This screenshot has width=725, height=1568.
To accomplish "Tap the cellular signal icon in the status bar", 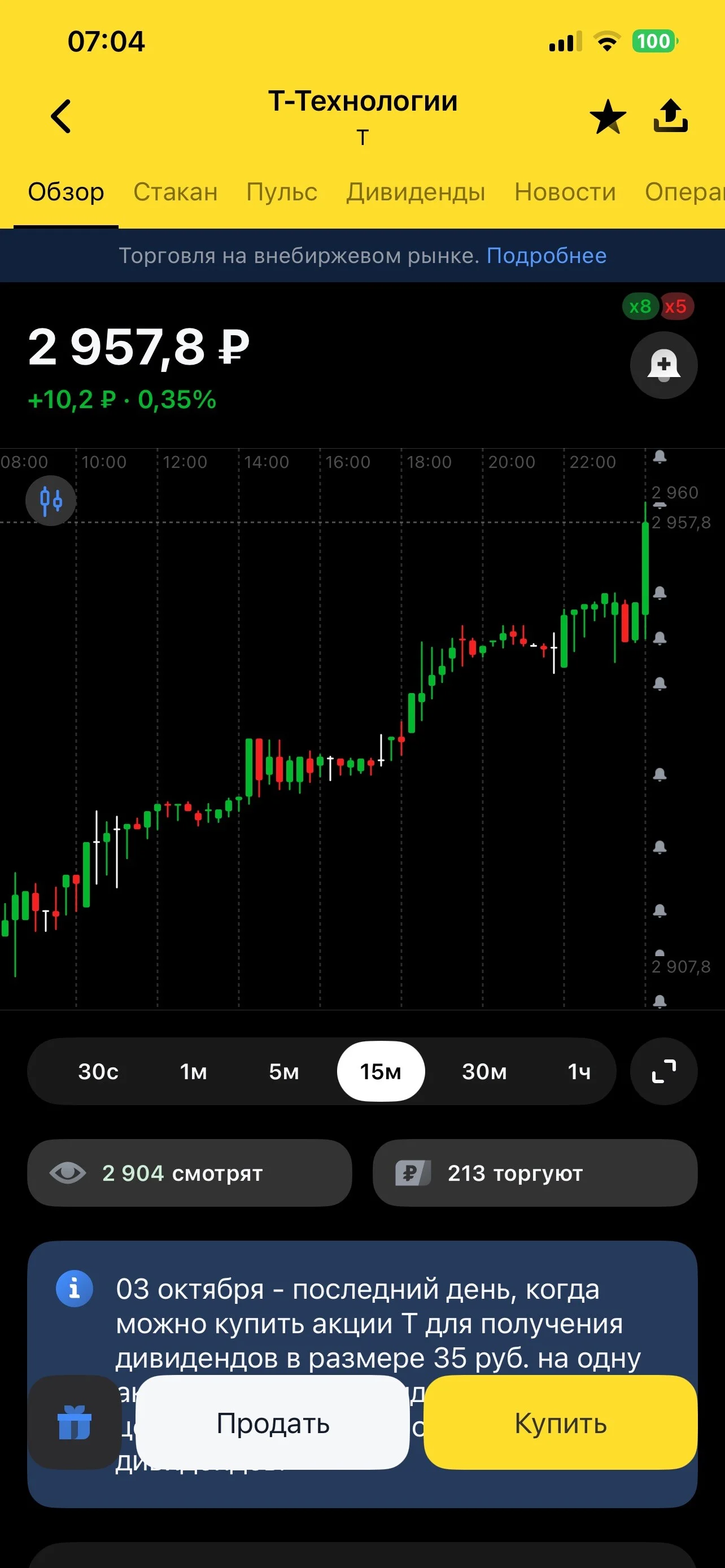I will (x=565, y=41).
